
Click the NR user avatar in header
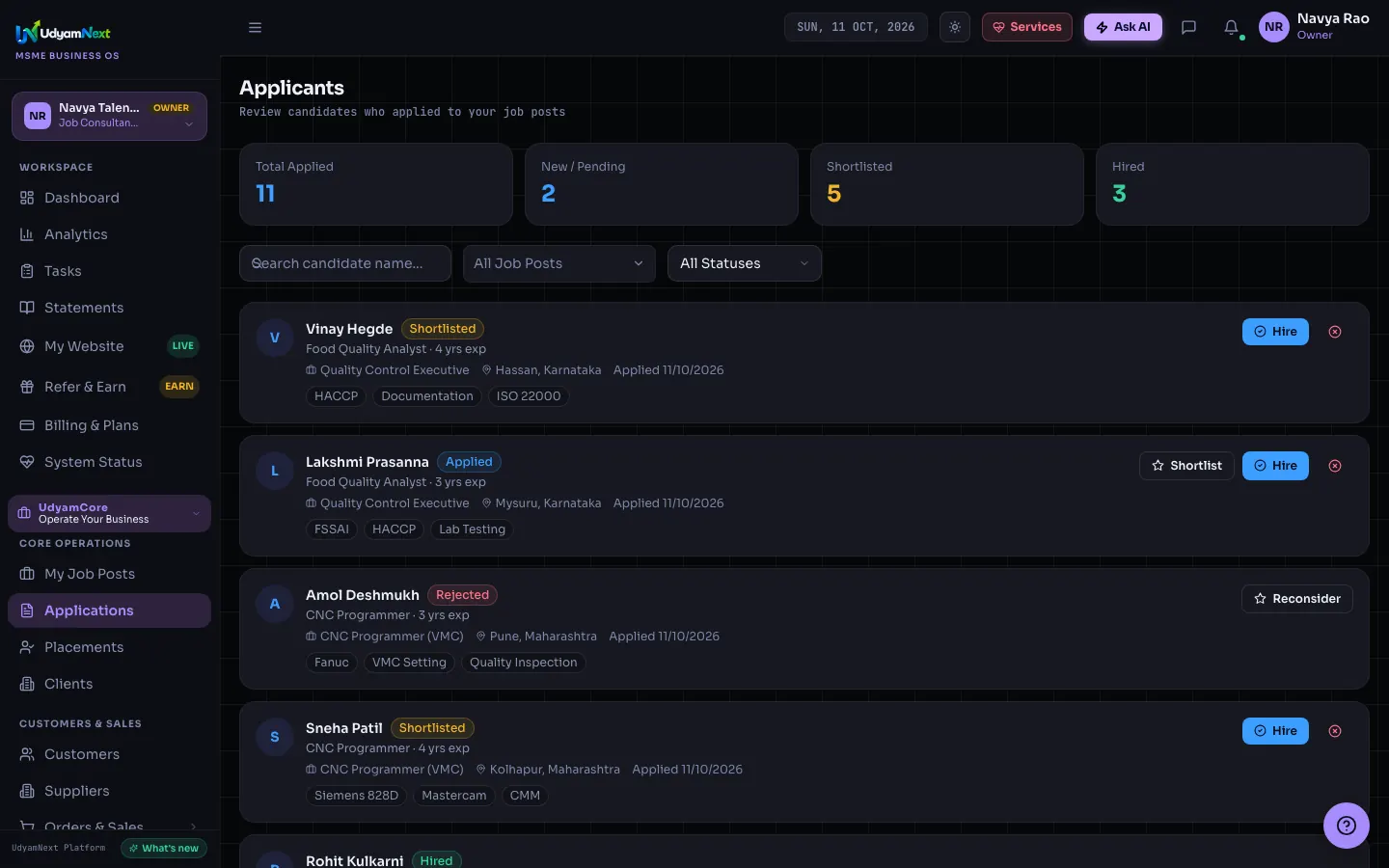click(1273, 27)
